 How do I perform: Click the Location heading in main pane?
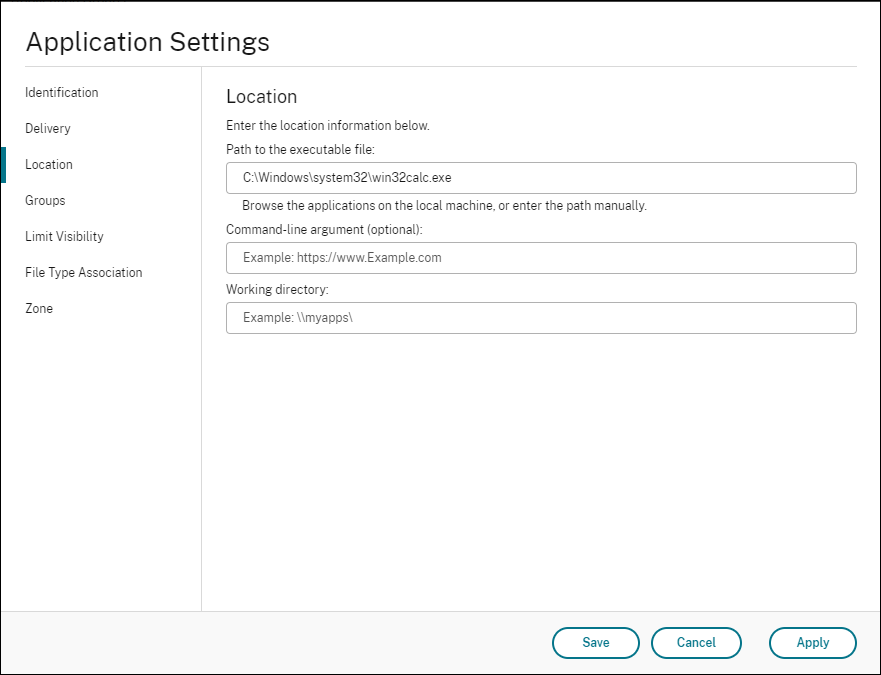click(x=262, y=97)
